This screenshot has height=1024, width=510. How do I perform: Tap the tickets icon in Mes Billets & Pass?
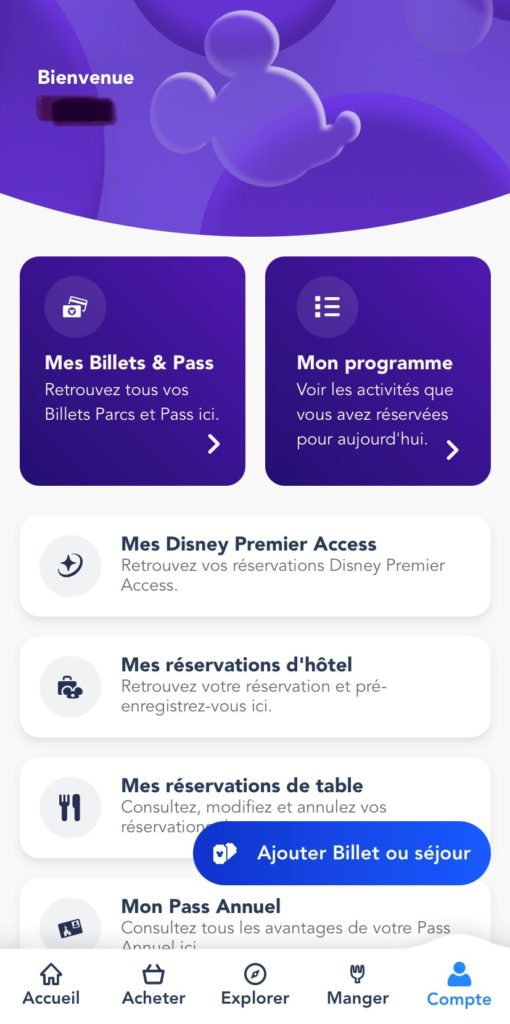pyautogui.click(x=74, y=307)
